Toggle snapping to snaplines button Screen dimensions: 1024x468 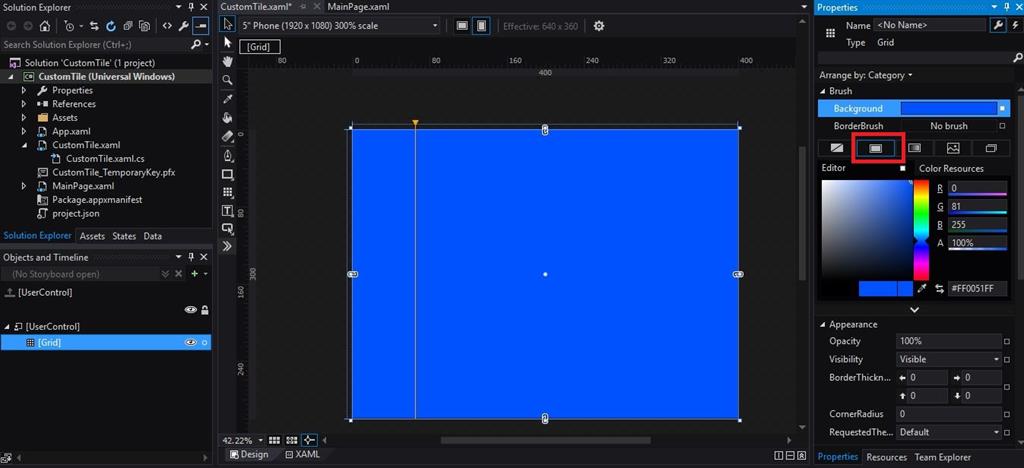click(x=309, y=441)
